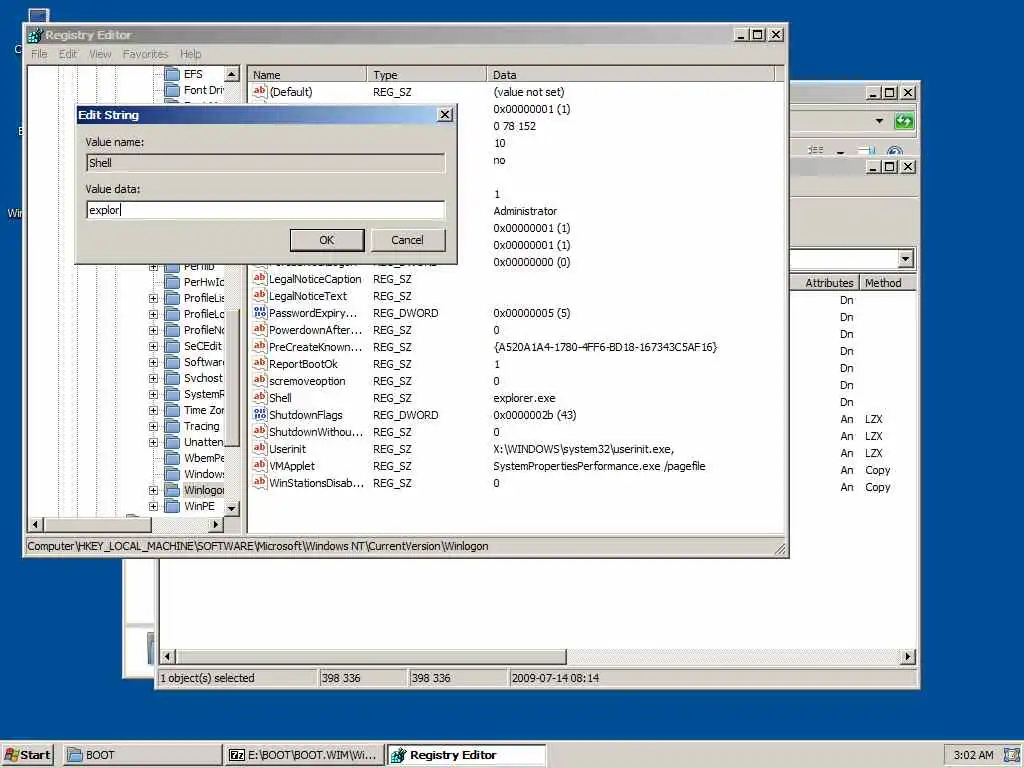1024x768 pixels.
Task: Open the Edit menu in Registry Editor
Action: coord(68,54)
